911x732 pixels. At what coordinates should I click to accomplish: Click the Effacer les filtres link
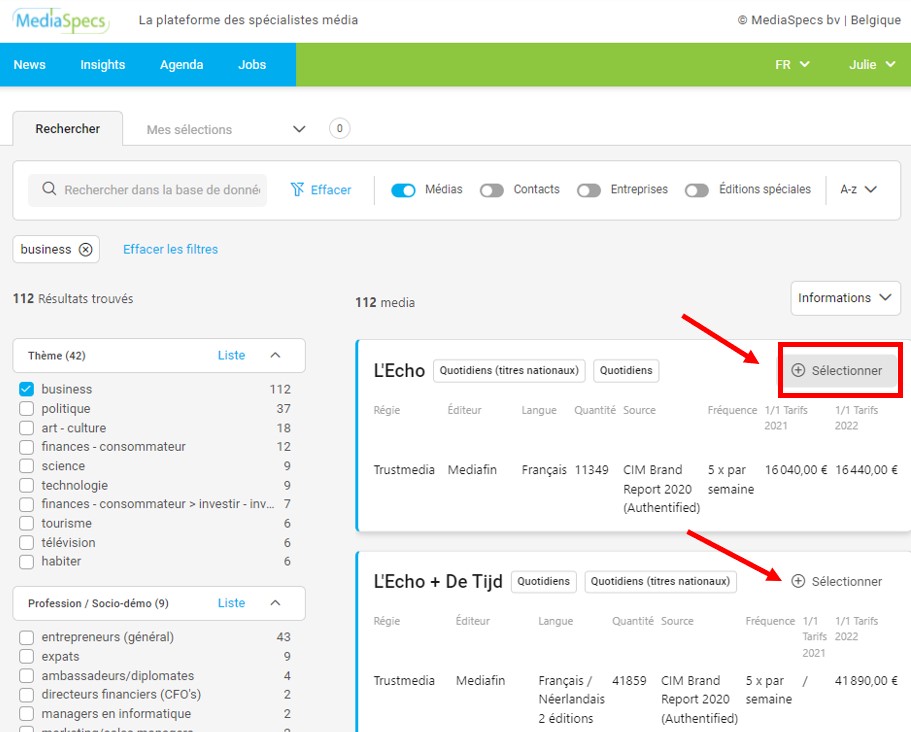click(x=170, y=250)
